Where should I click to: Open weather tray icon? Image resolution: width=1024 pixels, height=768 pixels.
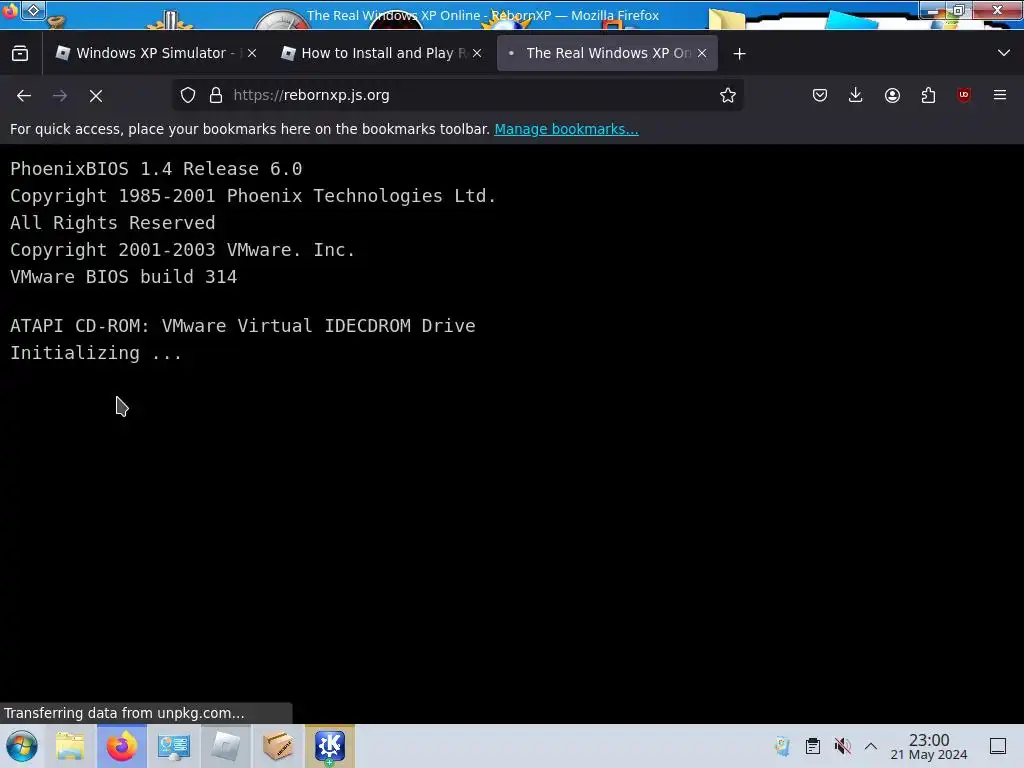coord(782,746)
